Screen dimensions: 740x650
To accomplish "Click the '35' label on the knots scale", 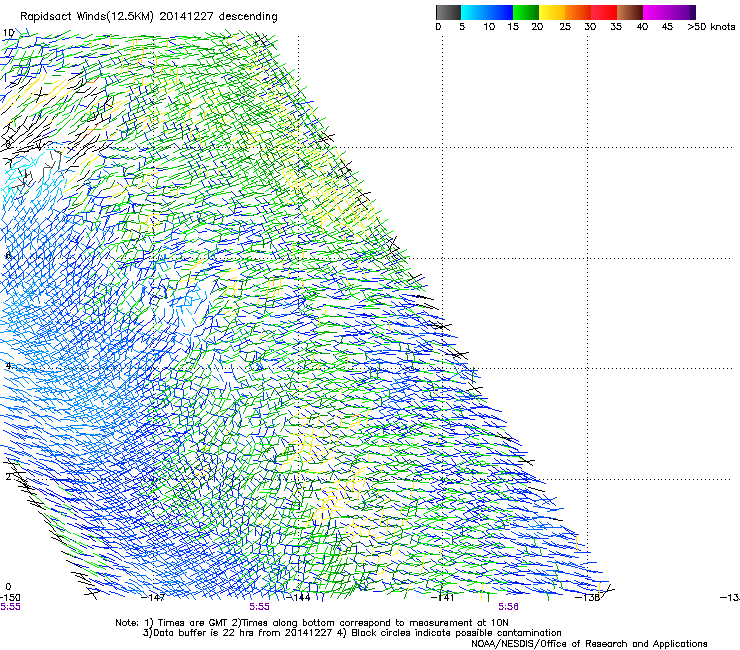I will click(616, 27).
